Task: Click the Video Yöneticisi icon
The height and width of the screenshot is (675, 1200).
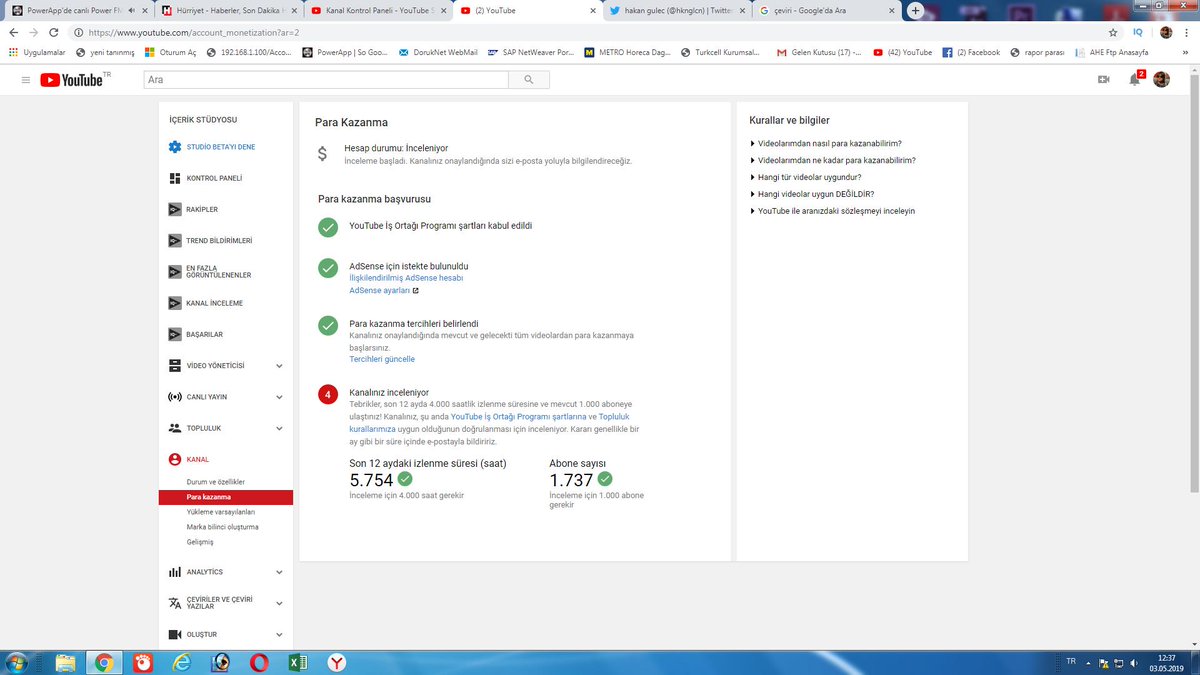Action: click(x=175, y=365)
